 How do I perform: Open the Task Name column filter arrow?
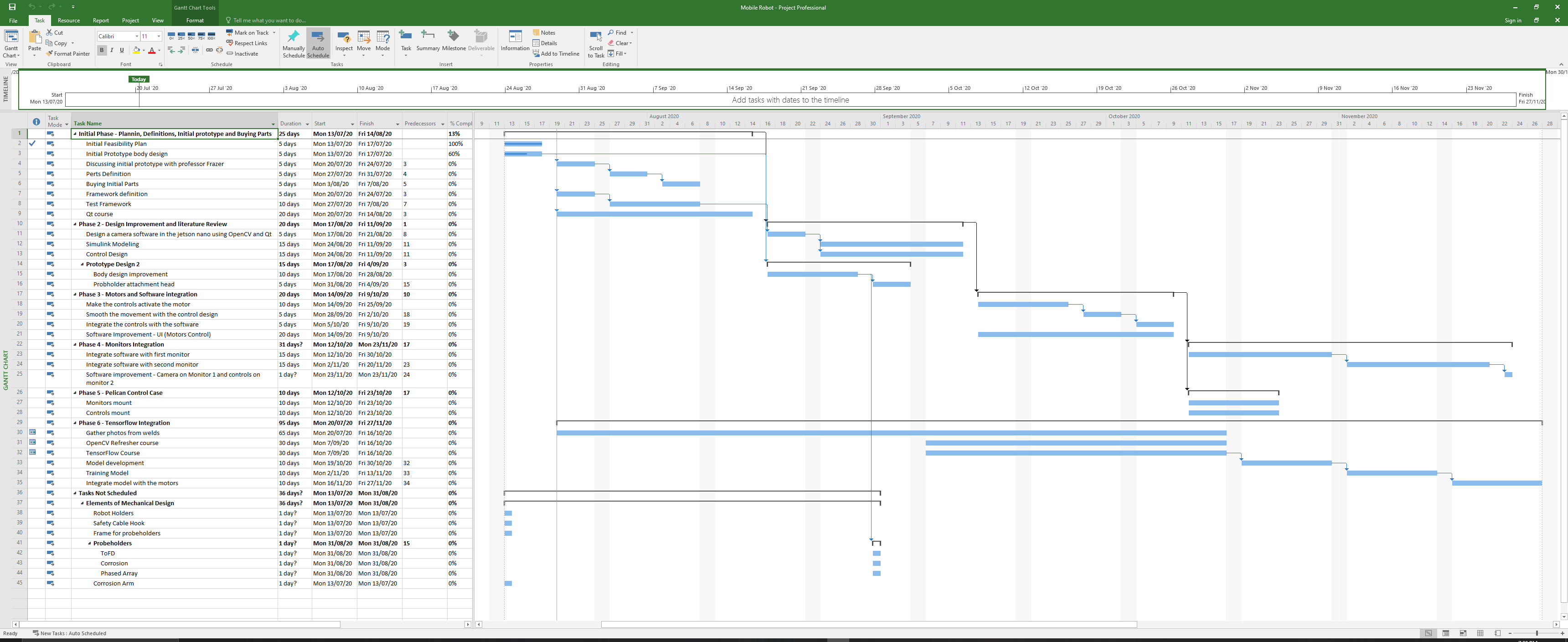pyautogui.click(x=273, y=124)
